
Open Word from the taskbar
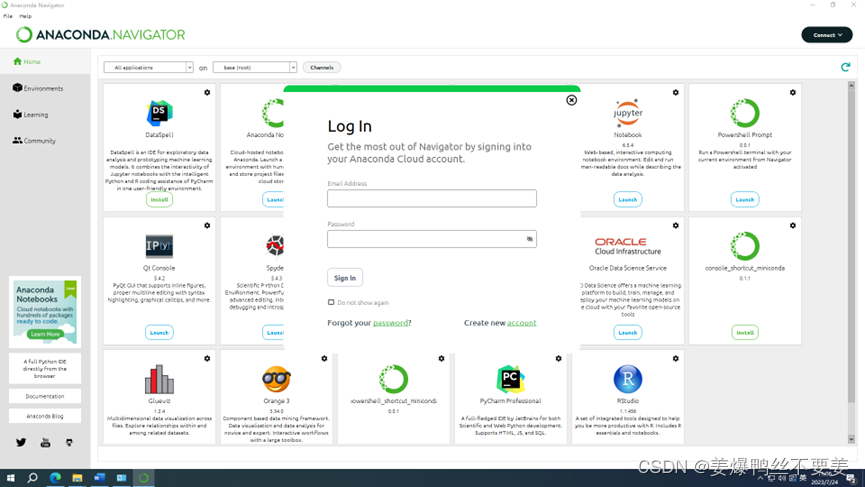(99, 478)
